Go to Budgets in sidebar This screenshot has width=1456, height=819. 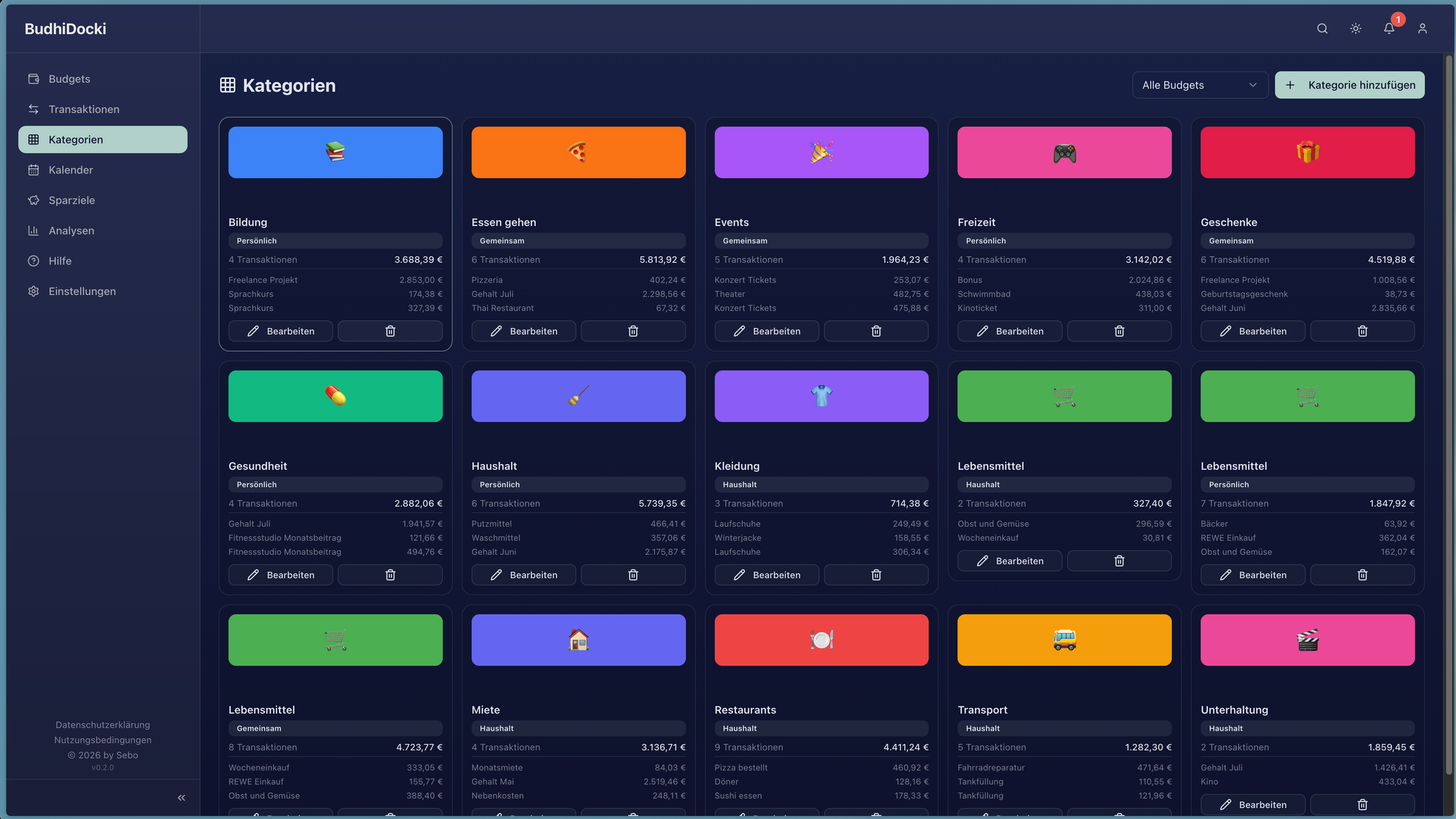tap(103, 79)
